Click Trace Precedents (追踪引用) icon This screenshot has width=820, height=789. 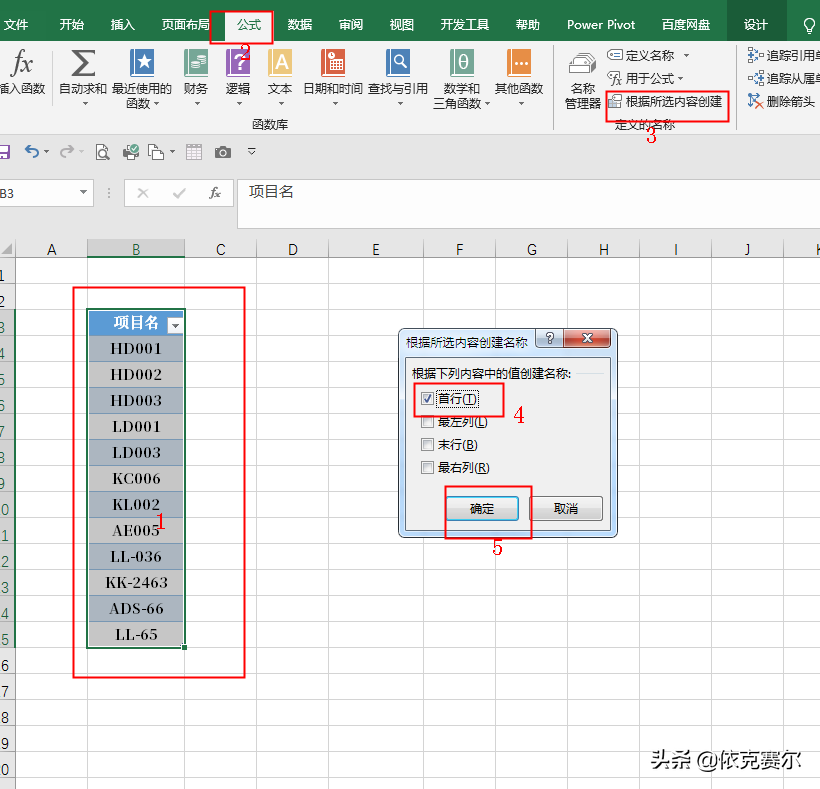[756, 55]
